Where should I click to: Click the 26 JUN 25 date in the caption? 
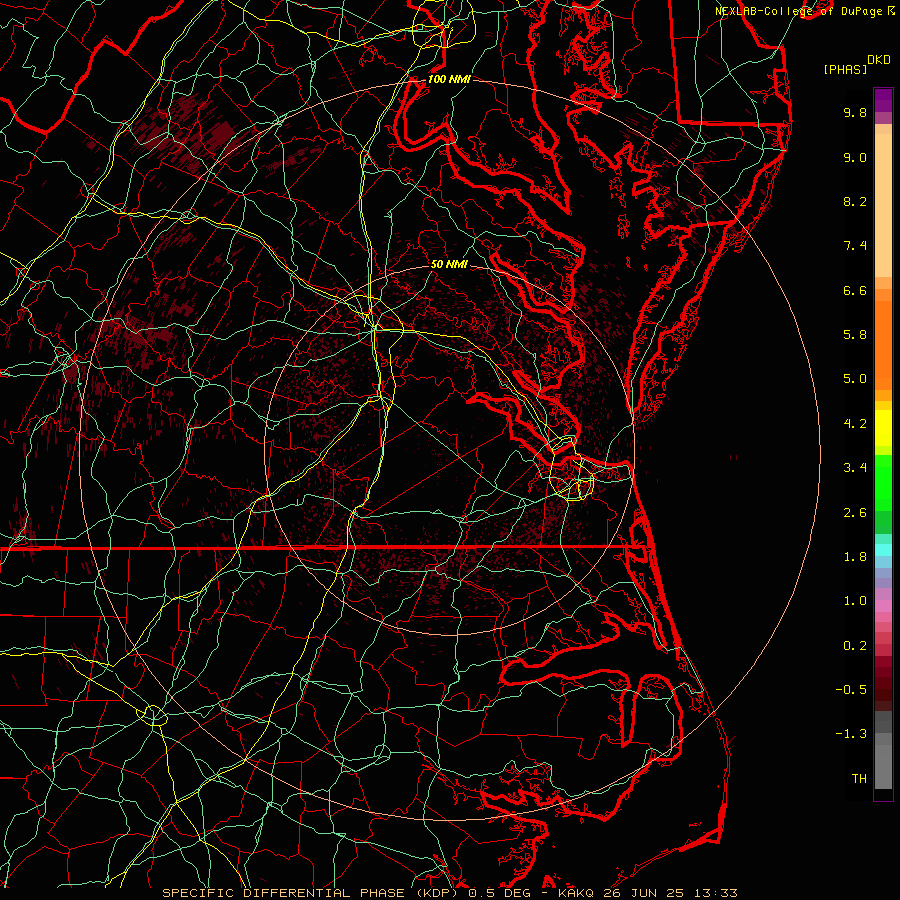pos(645,893)
